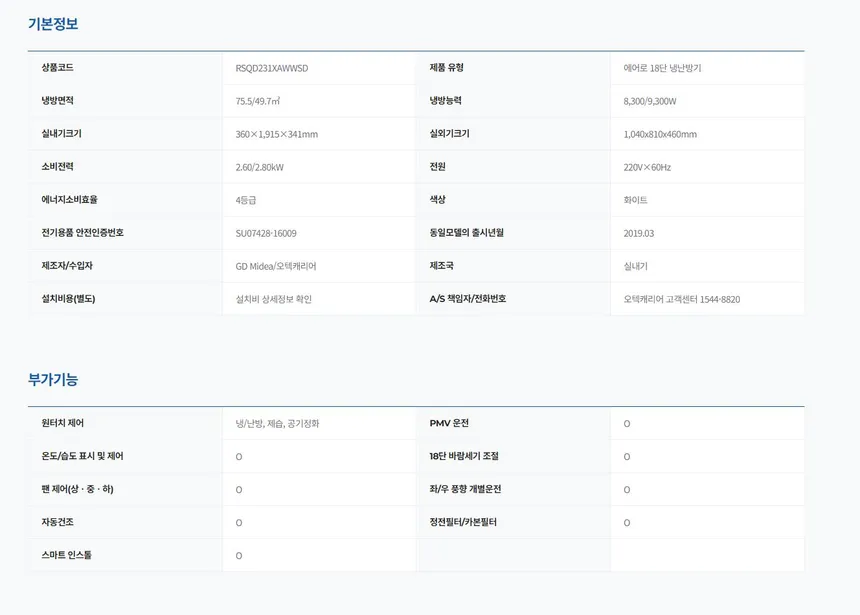
Task: Select the text 설치비 상세정보 확인
Action: click(x=274, y=299)
